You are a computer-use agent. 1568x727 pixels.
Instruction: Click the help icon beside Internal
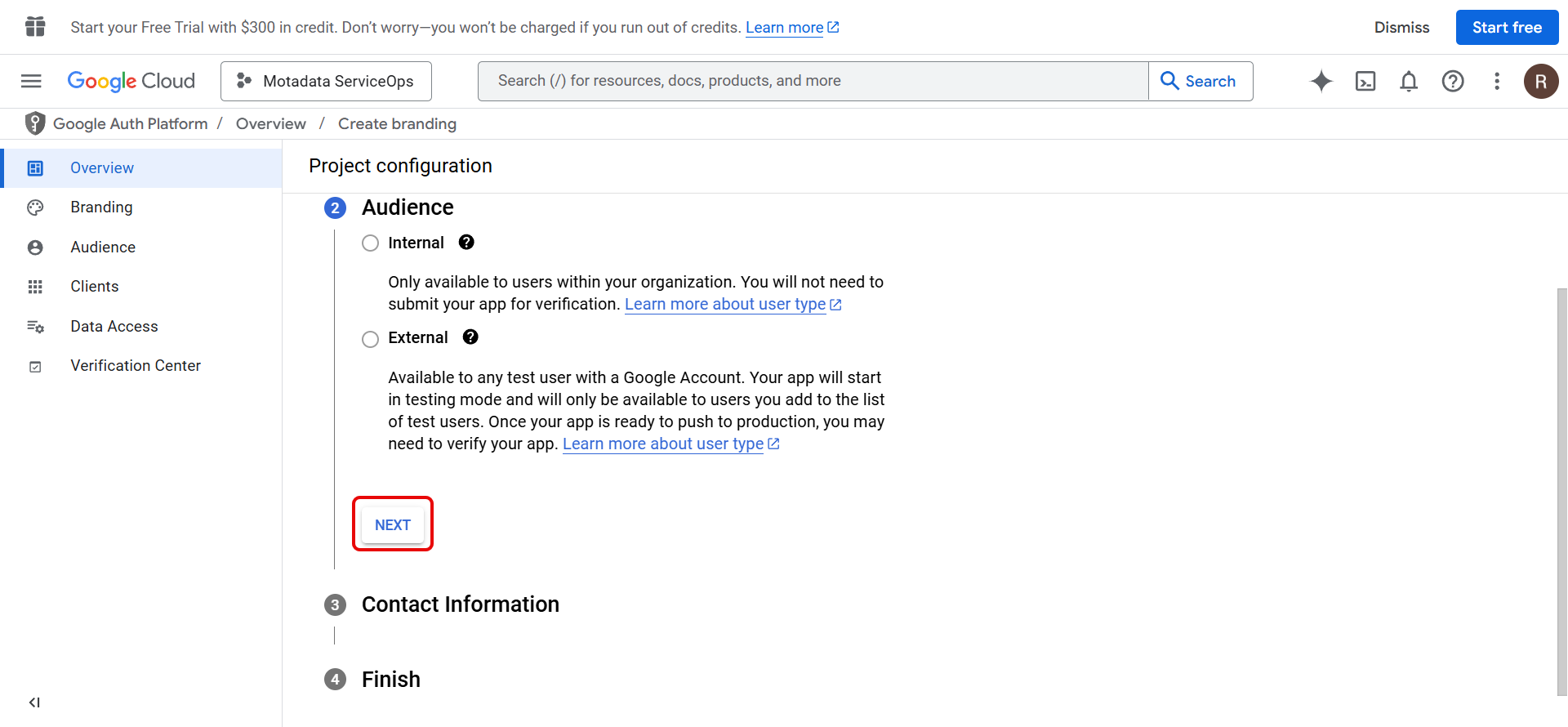point(466,243)
